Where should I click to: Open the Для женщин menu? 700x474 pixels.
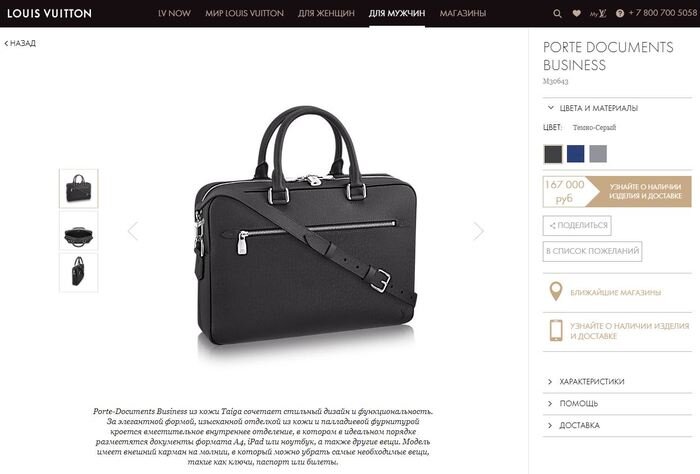(326, 13)
